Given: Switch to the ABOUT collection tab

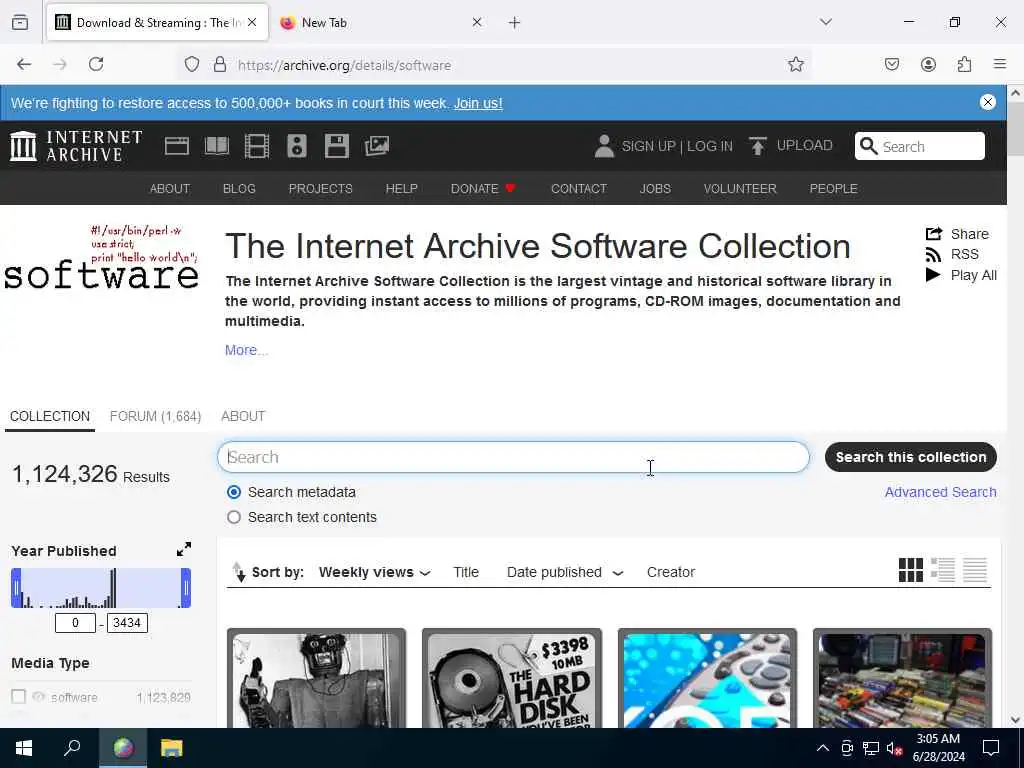Looking at the screenshot, I should (243, 416).
